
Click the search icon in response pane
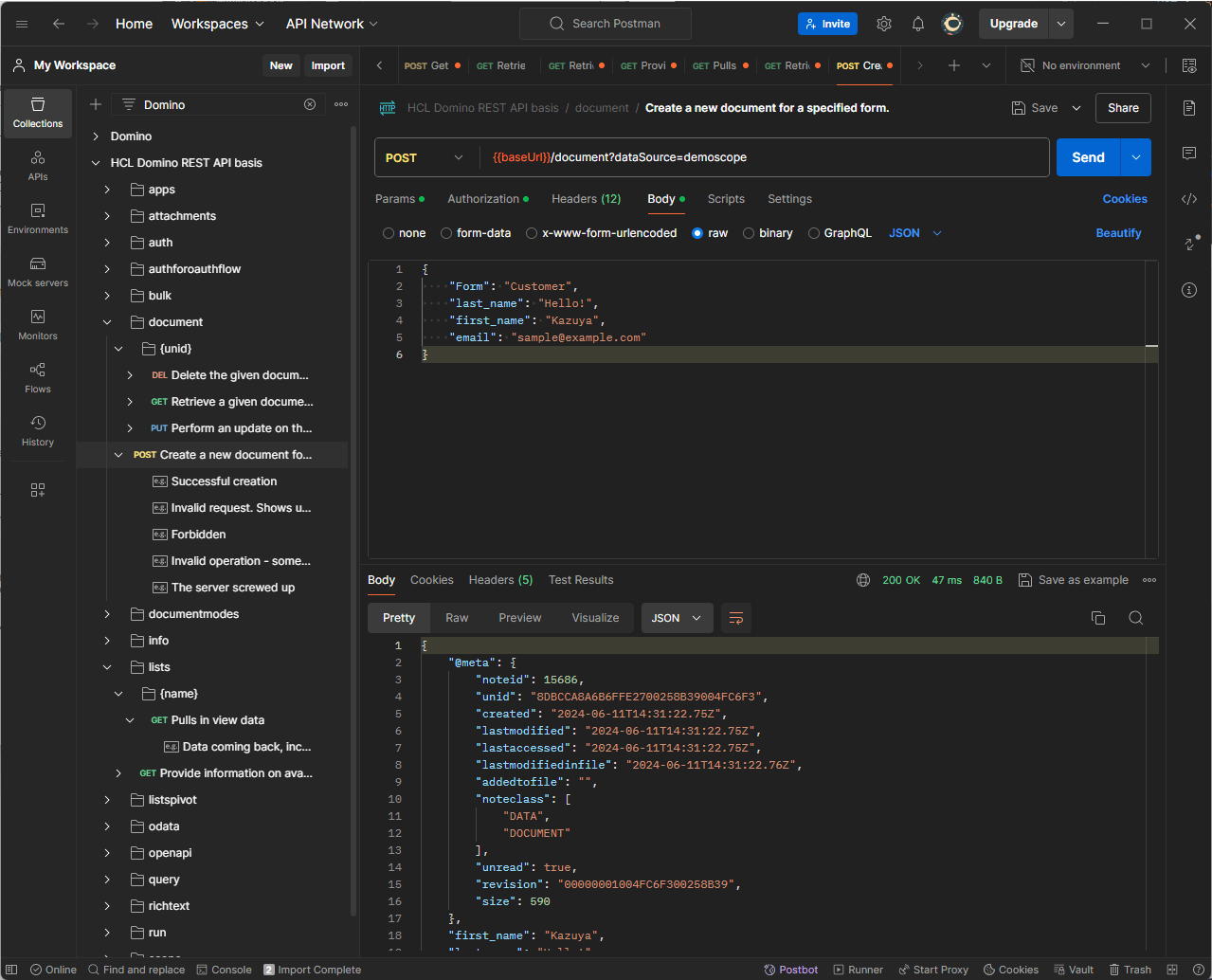(1135, 618)
